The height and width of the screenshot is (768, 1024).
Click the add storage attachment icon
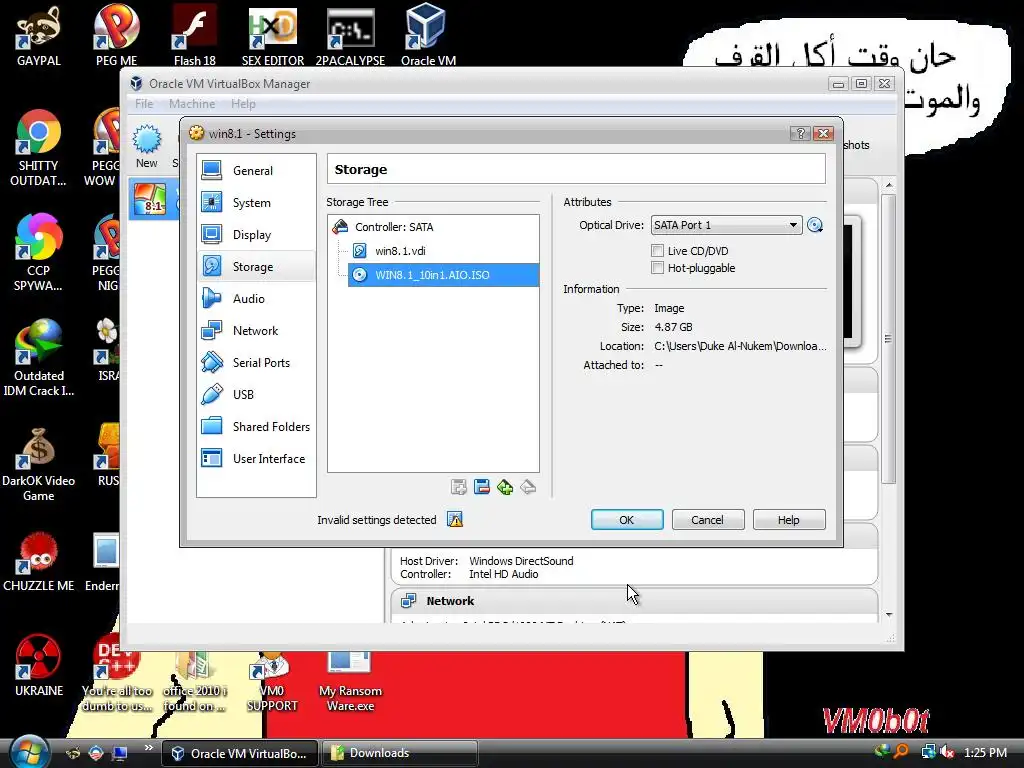pyautogui.click(x=505, y=487)
